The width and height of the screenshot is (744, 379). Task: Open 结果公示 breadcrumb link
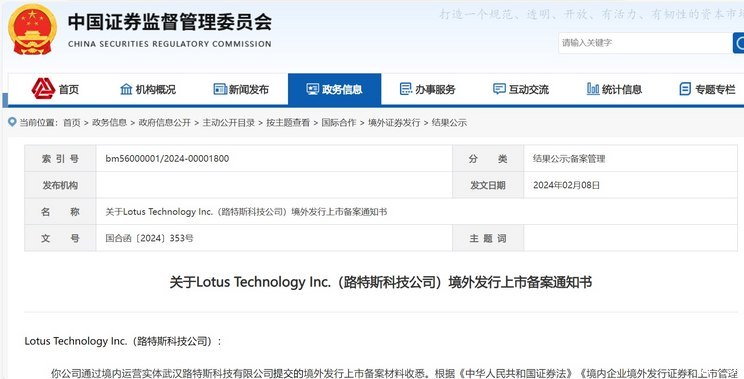point(449,123)
